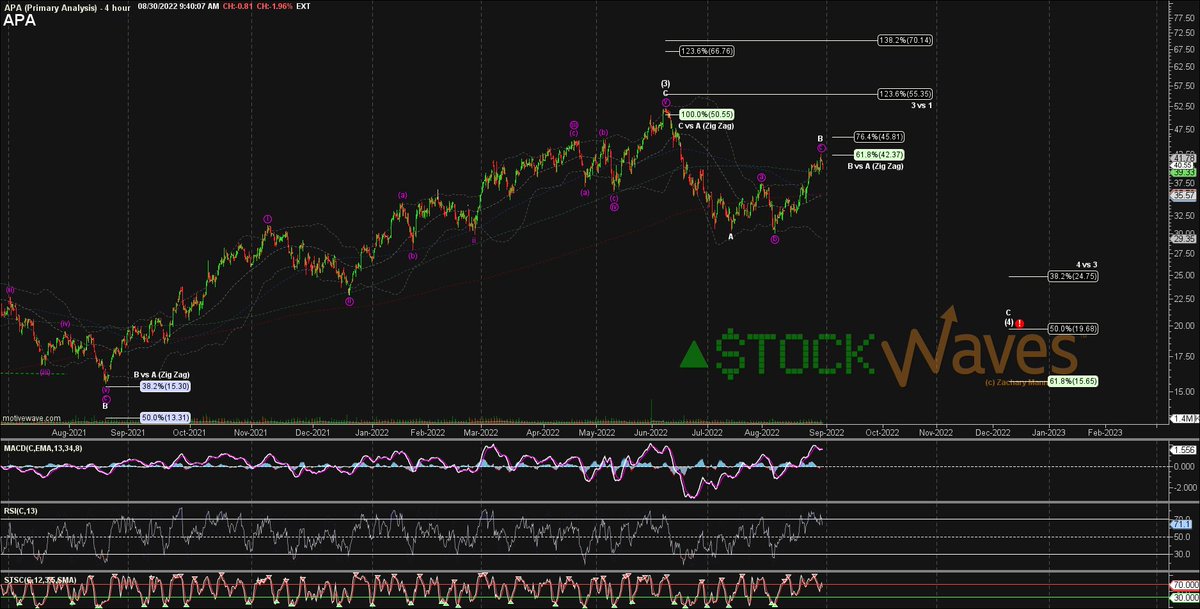Select the 123.6%(55.35) extension label

(904, 93)
